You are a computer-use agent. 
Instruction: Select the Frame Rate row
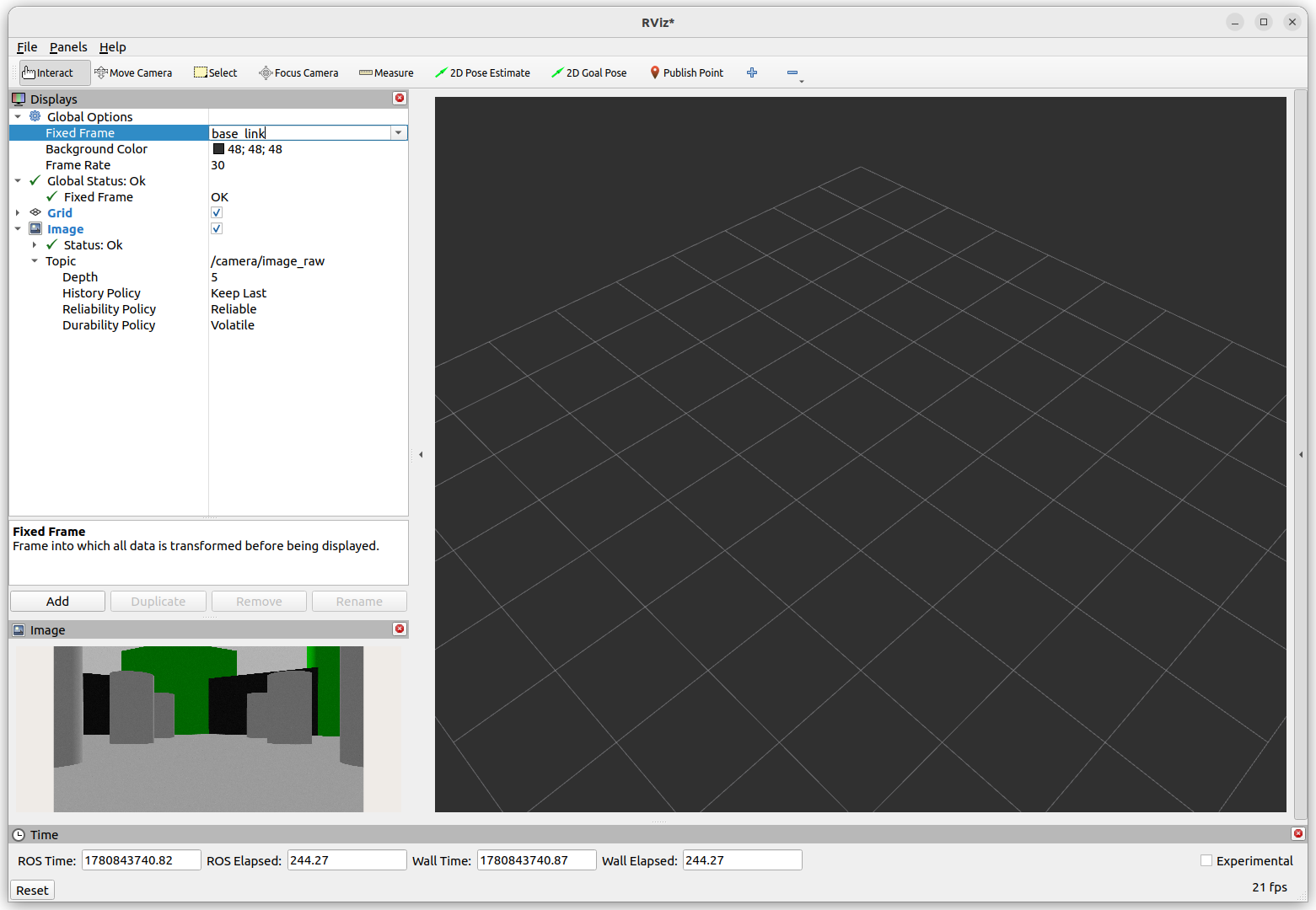click(208, 164)
